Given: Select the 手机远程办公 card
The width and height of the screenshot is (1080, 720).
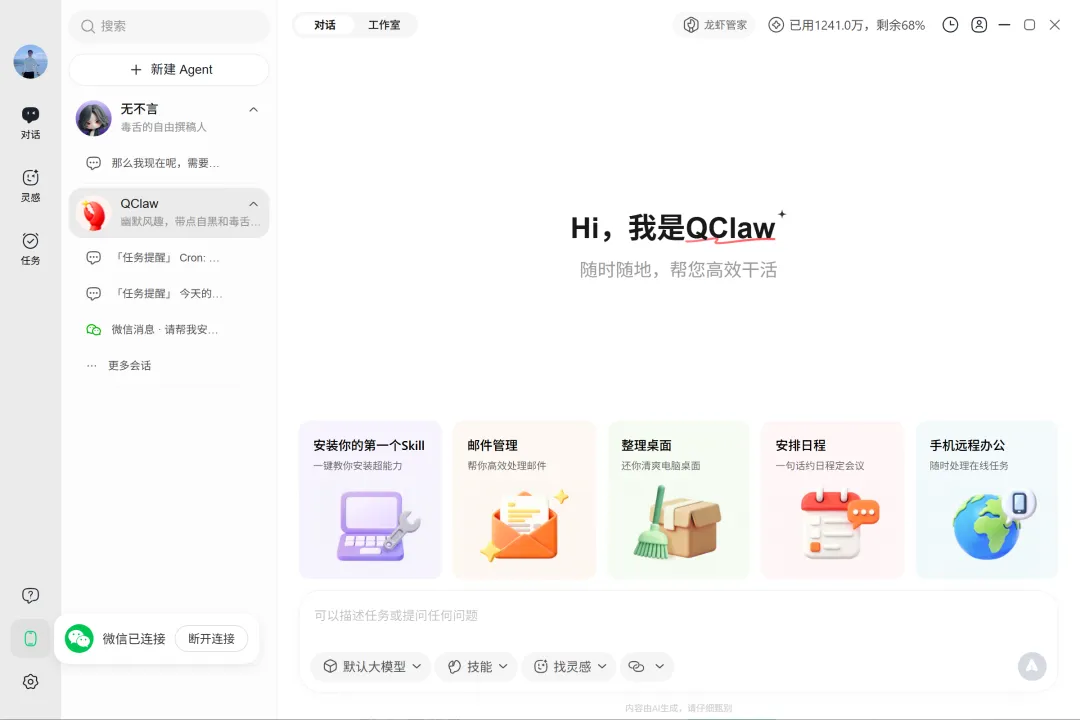Looking at the screenshot, I should [986, 500].
